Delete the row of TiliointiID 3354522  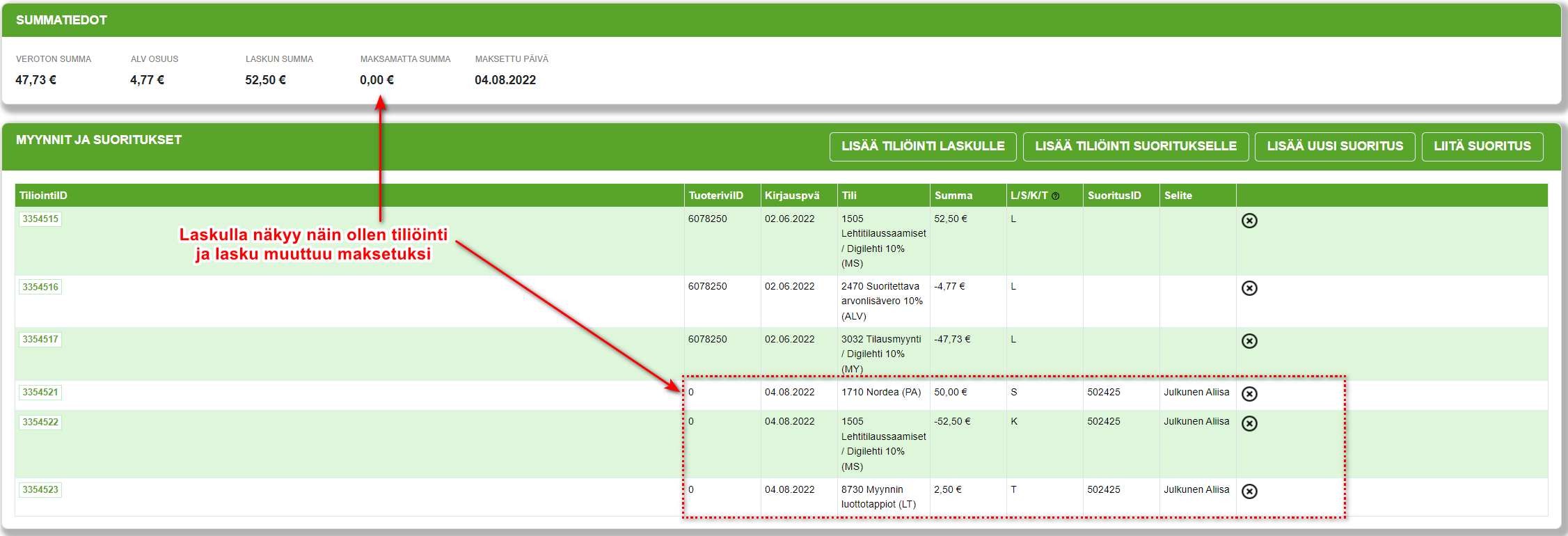click(1249, 423)
